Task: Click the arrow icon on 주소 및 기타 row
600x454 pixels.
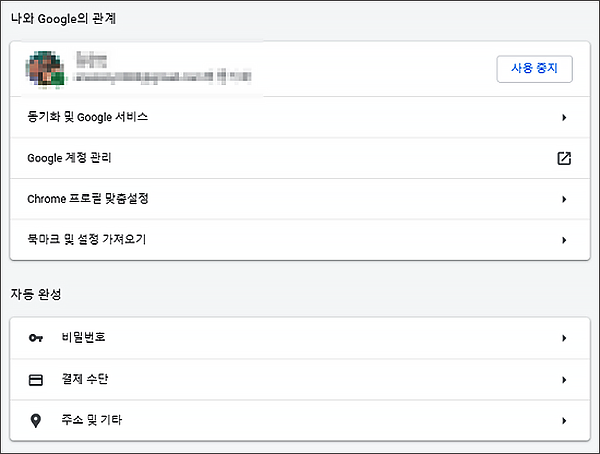Action: pos(564,421)
